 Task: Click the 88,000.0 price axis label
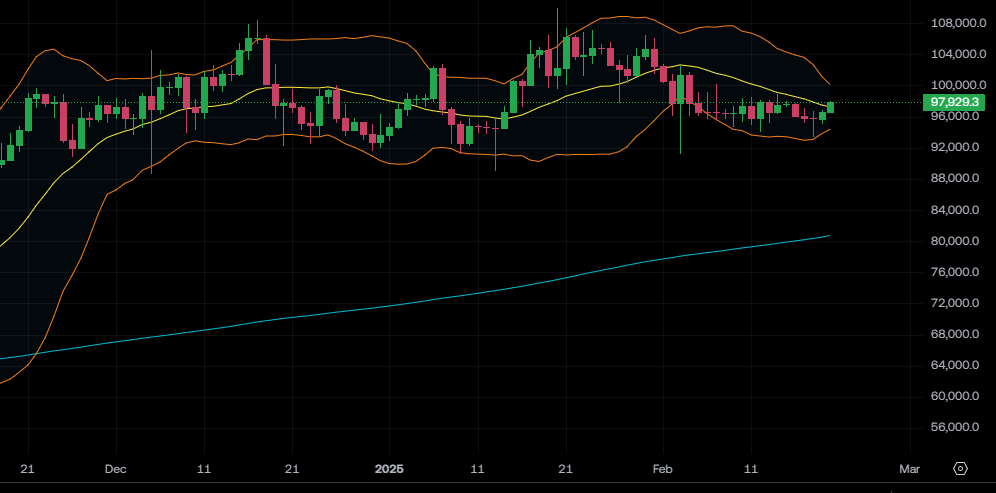click(x=955, y=179)
